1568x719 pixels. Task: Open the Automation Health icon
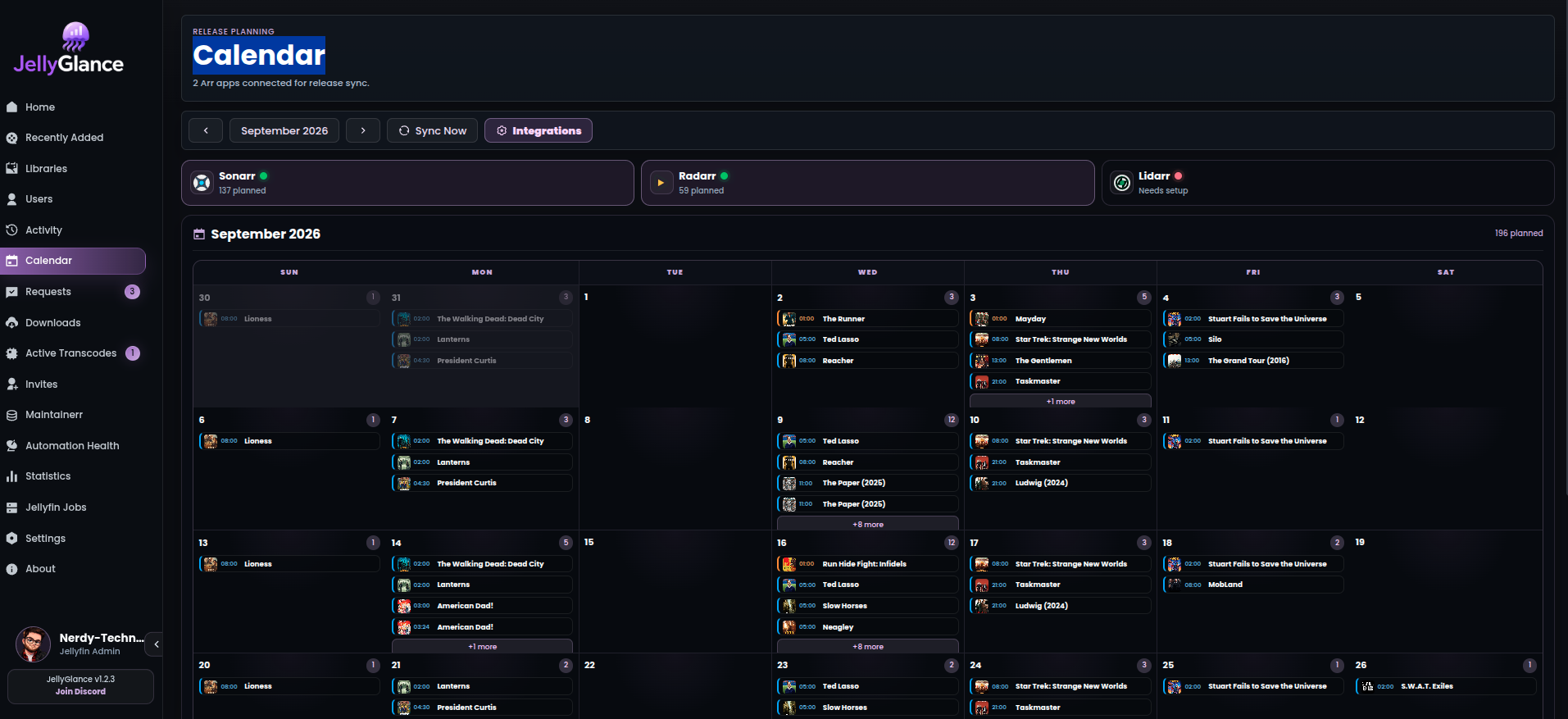tap(12, 446)
